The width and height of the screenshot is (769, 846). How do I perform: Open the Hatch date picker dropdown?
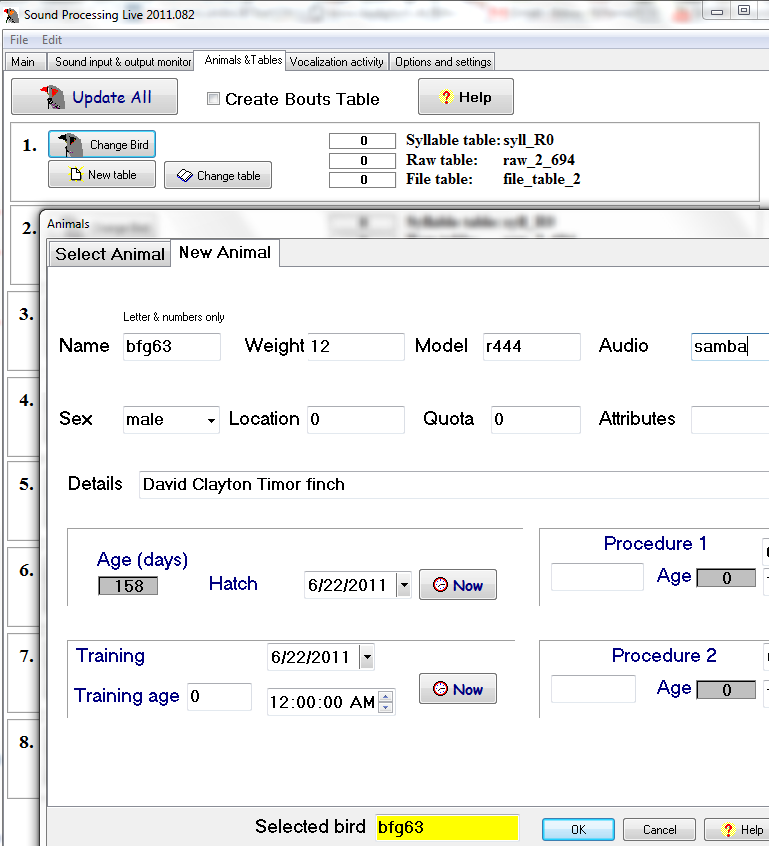[x=403, y=585]
